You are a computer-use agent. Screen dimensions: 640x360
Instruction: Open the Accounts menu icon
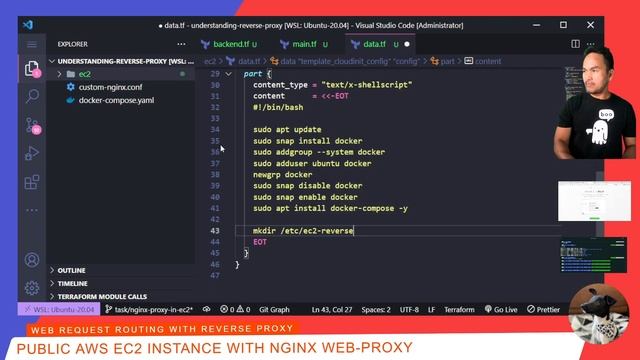pyautogui.click(x=32, y=260)
